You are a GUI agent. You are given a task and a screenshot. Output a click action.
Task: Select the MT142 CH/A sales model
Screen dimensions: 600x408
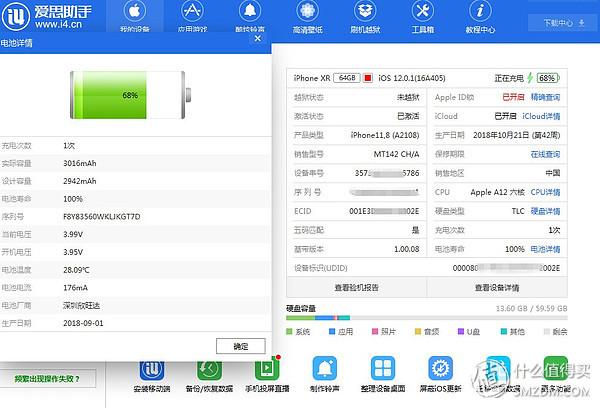click(396, 154)
